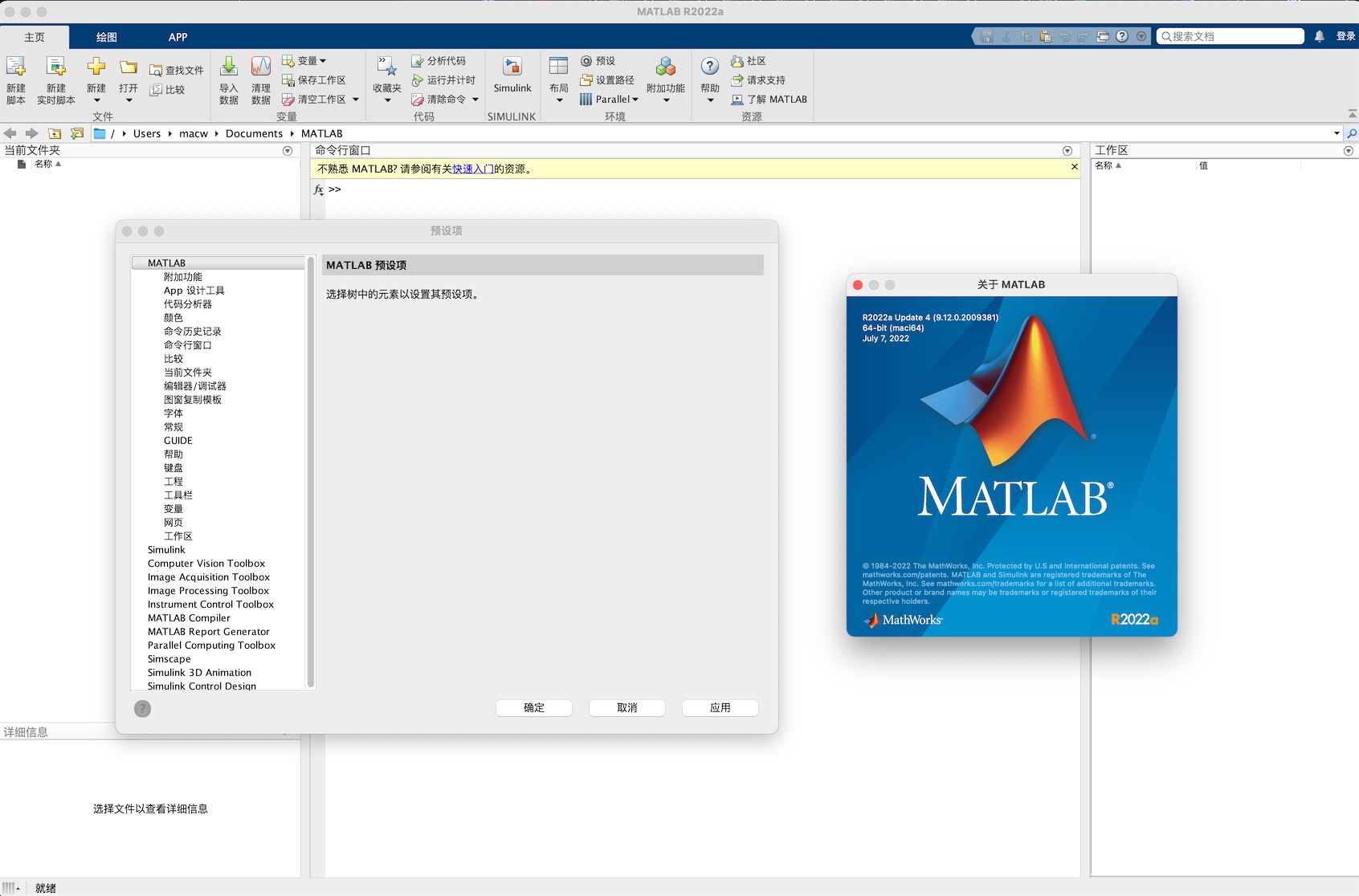This screenshot has height=896, width=1359.
Task: Click the 搜索文档 search field
Action: [1230, 36]
